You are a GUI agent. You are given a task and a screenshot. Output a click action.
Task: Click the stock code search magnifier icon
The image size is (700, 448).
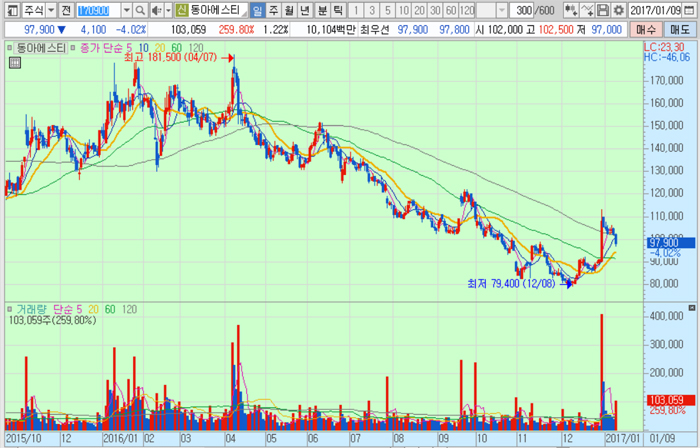tap(140, 10)
